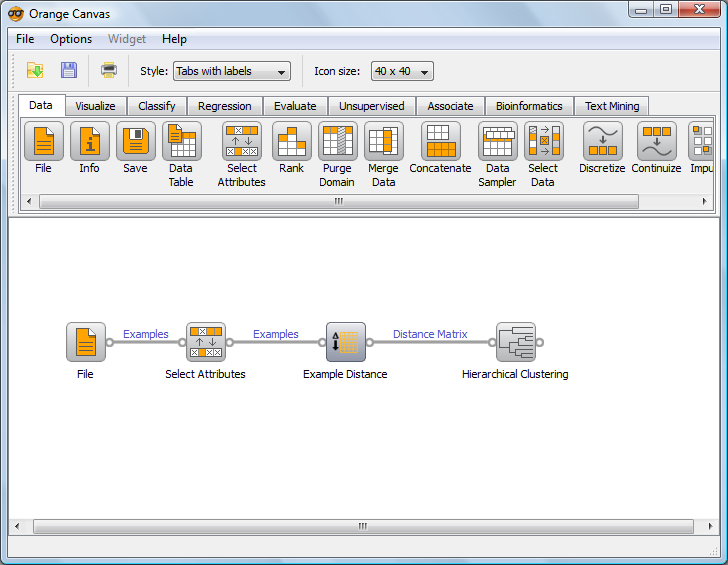Select the File node on canvas

86,342
